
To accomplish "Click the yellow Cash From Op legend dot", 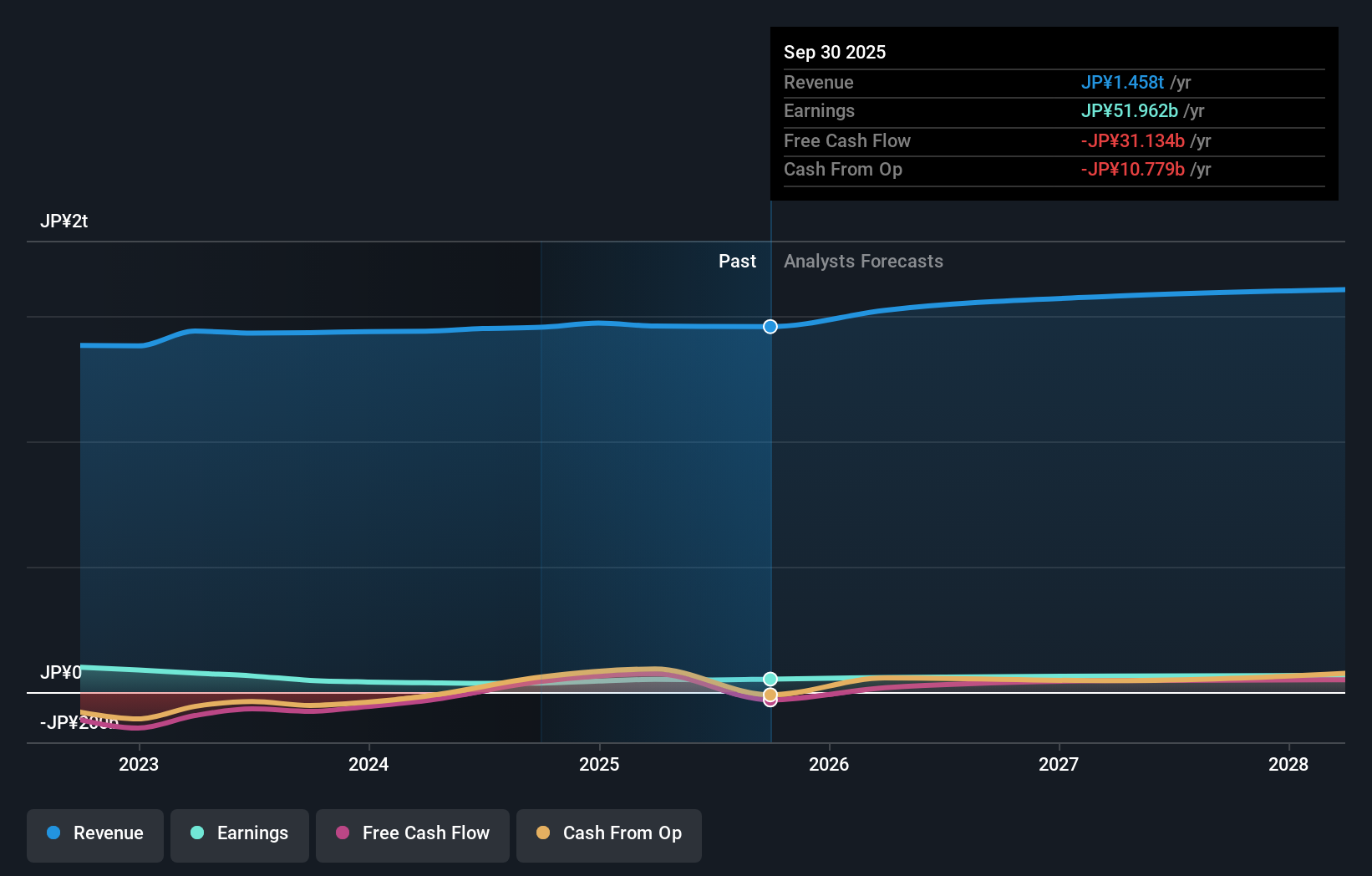I will click(542, 833).
